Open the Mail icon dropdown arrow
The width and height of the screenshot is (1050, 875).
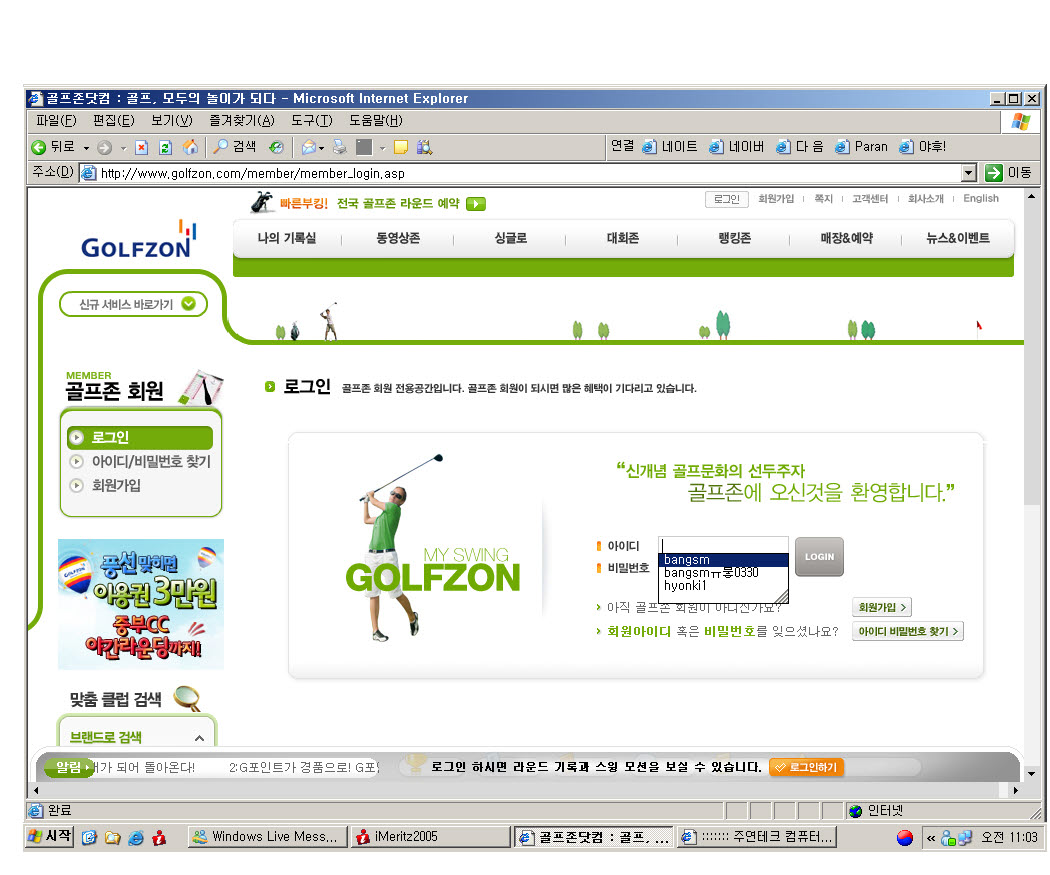321,148
